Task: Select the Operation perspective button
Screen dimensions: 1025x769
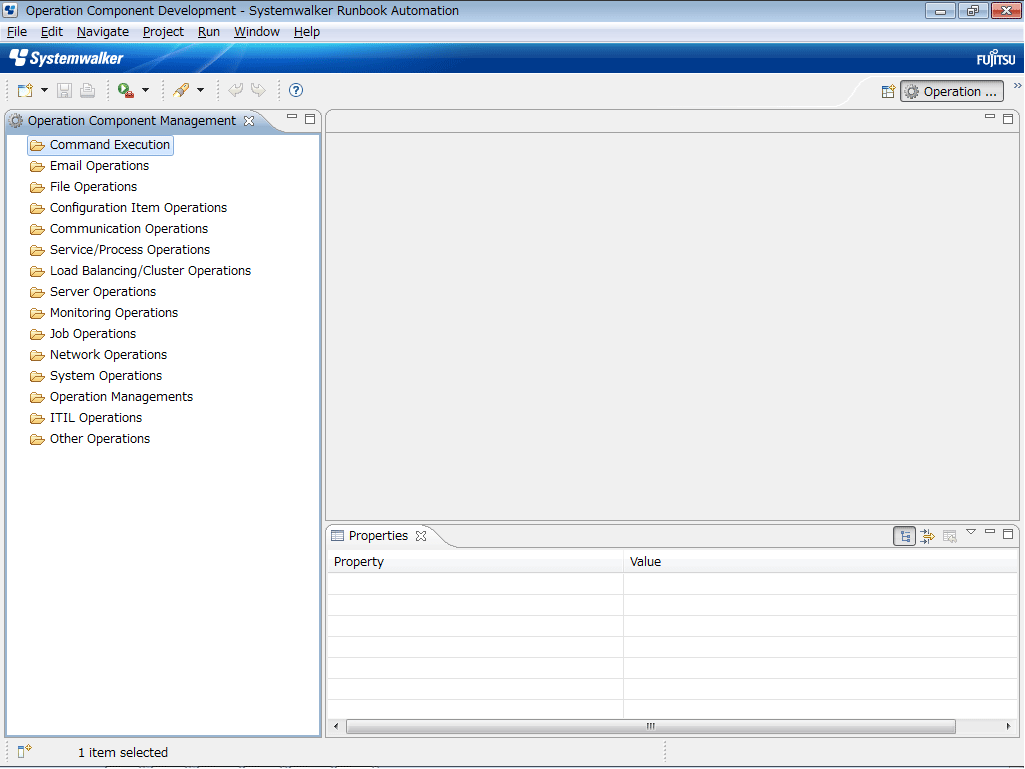Action: click(952, 92)
